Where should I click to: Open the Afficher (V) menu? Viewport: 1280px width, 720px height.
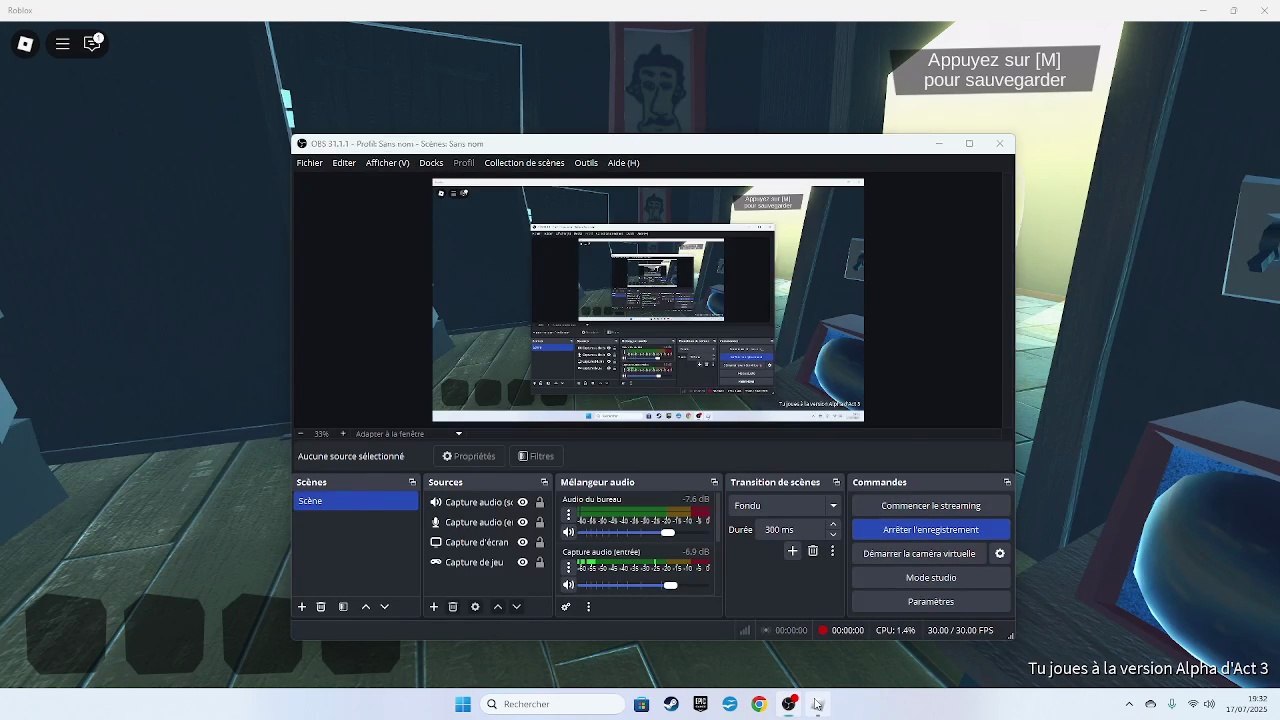(387, 163)
